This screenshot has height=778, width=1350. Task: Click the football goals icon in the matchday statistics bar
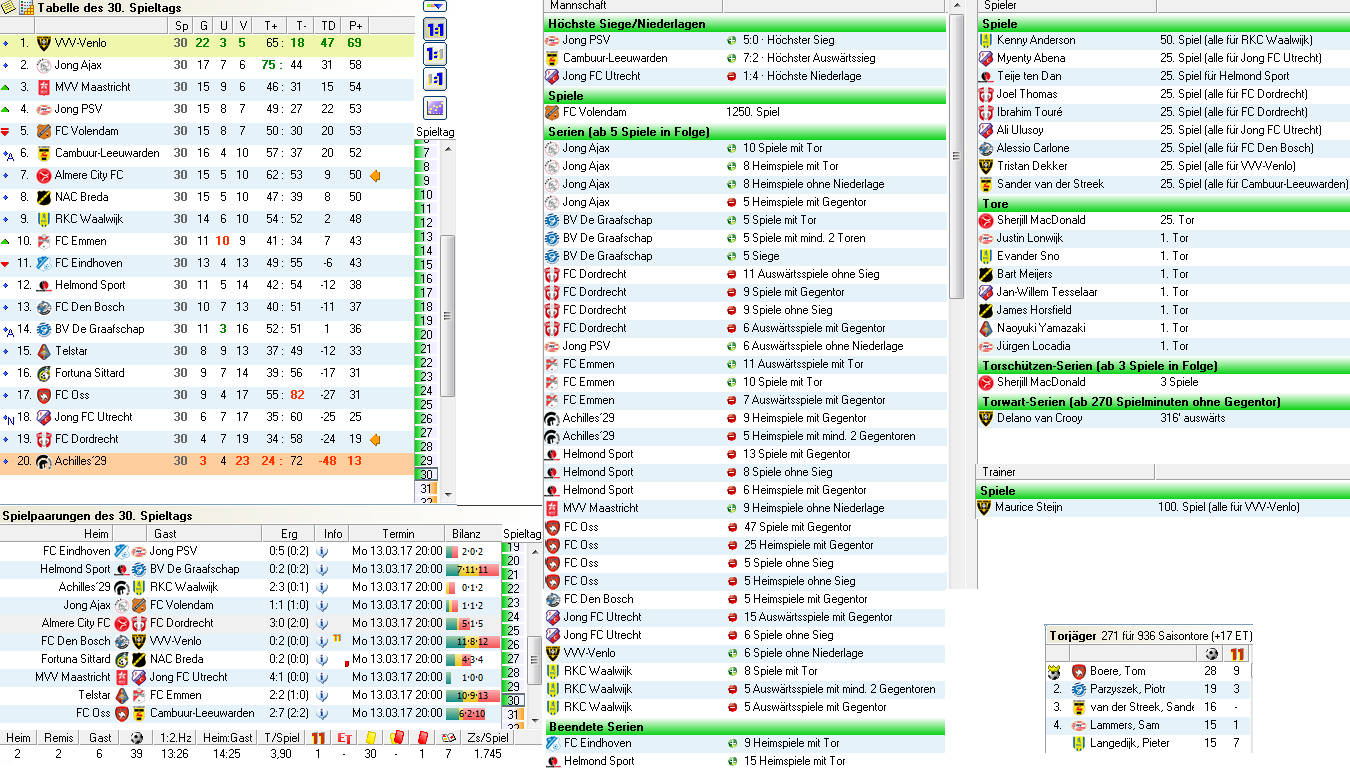point(136,737)
